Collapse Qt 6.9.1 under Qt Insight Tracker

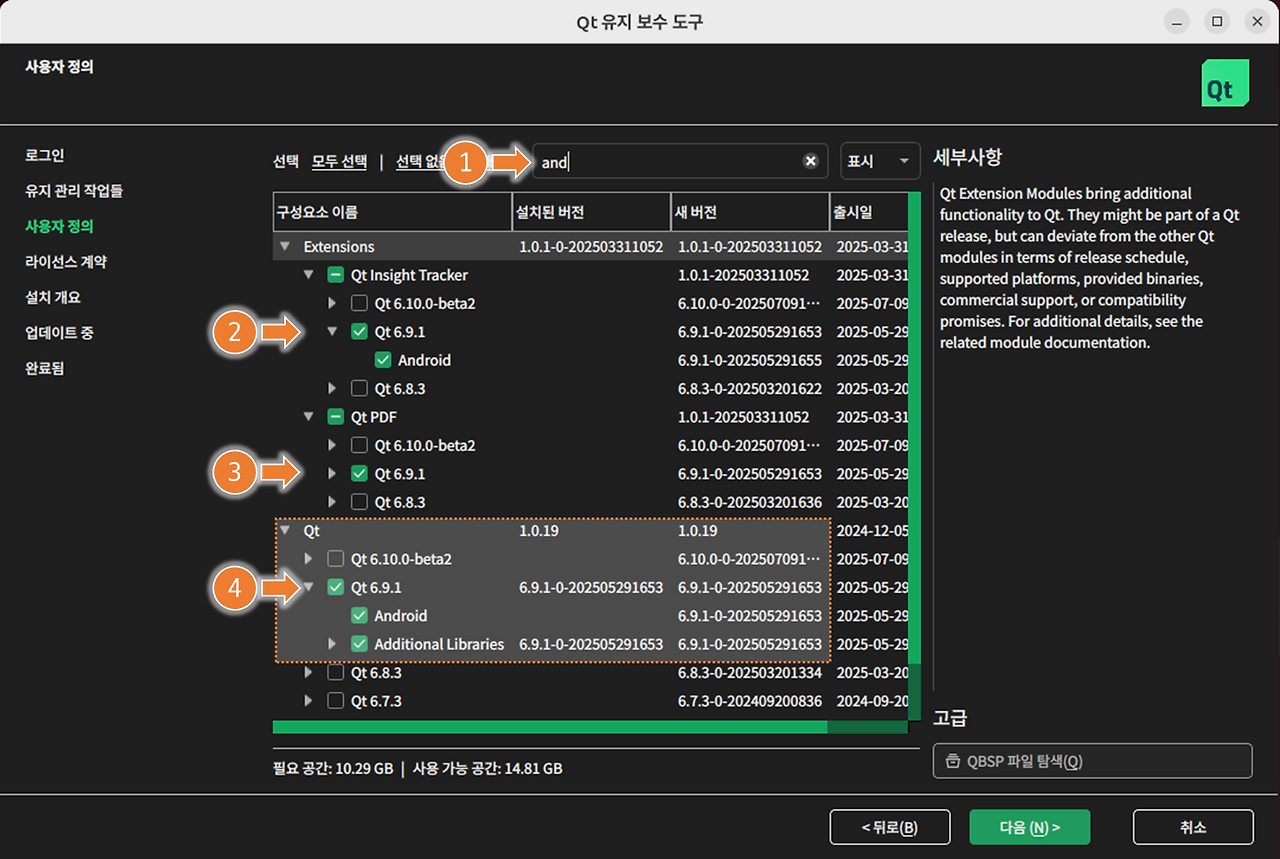pyautogui.click(x=333, y=332)
